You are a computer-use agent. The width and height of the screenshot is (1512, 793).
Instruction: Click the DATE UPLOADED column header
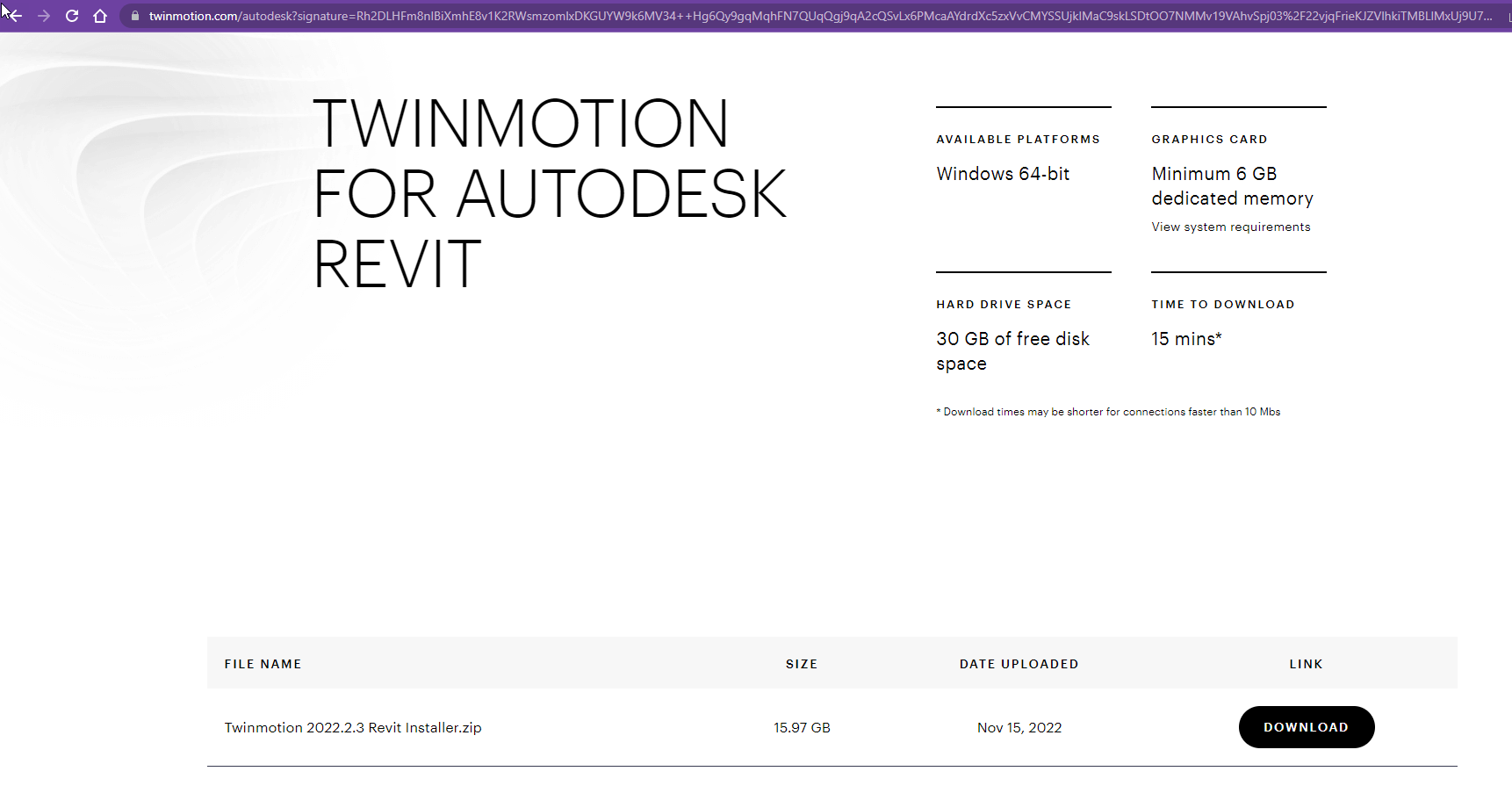coord(1019,664)
